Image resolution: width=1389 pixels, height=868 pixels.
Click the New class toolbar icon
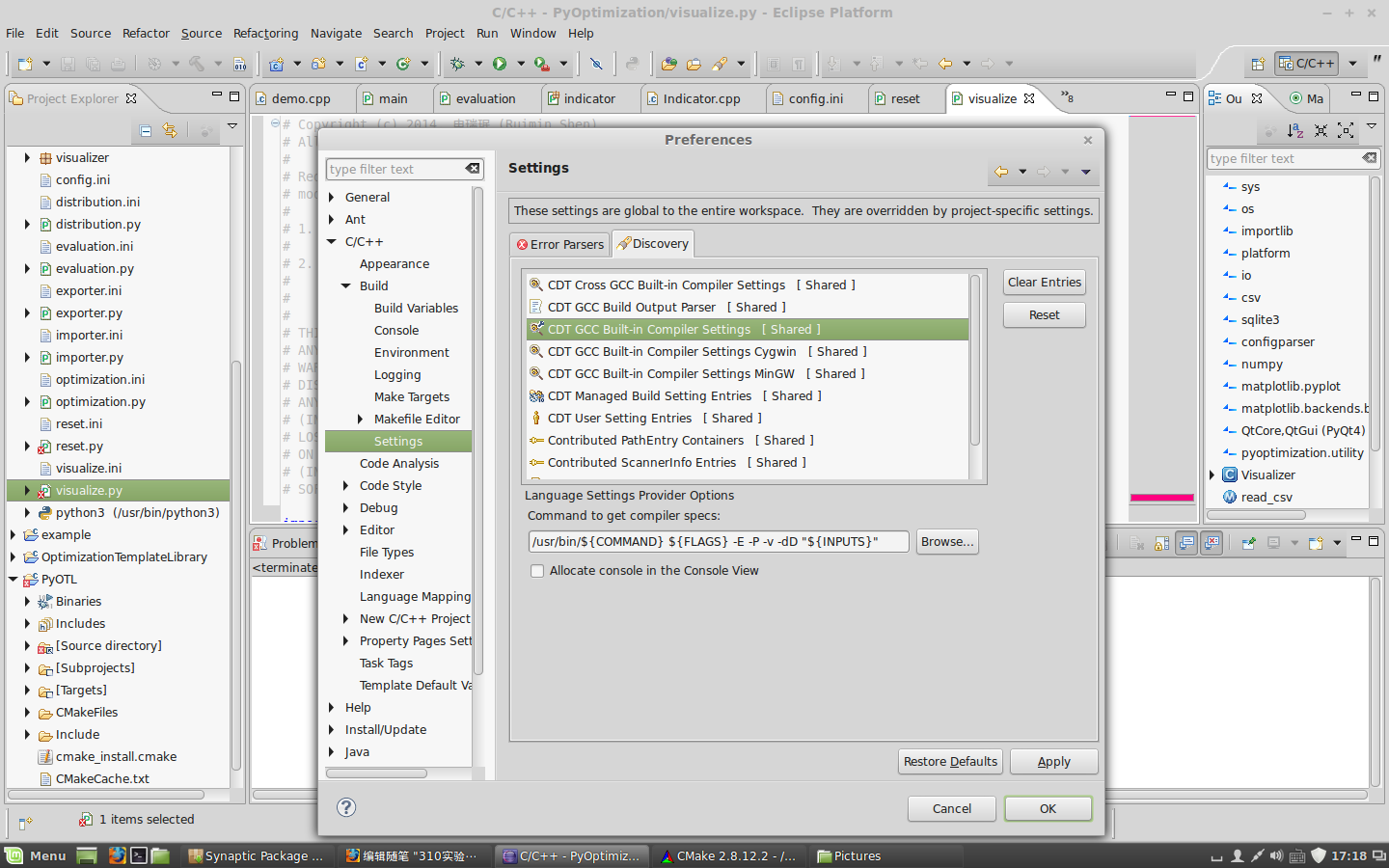coord(403,64)
